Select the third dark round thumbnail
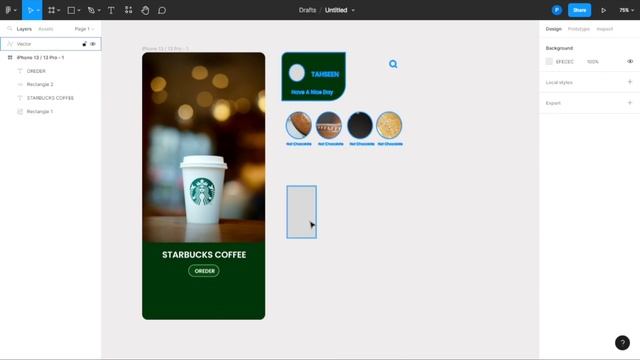The image size is (640, 360). [x=360, y=125]
